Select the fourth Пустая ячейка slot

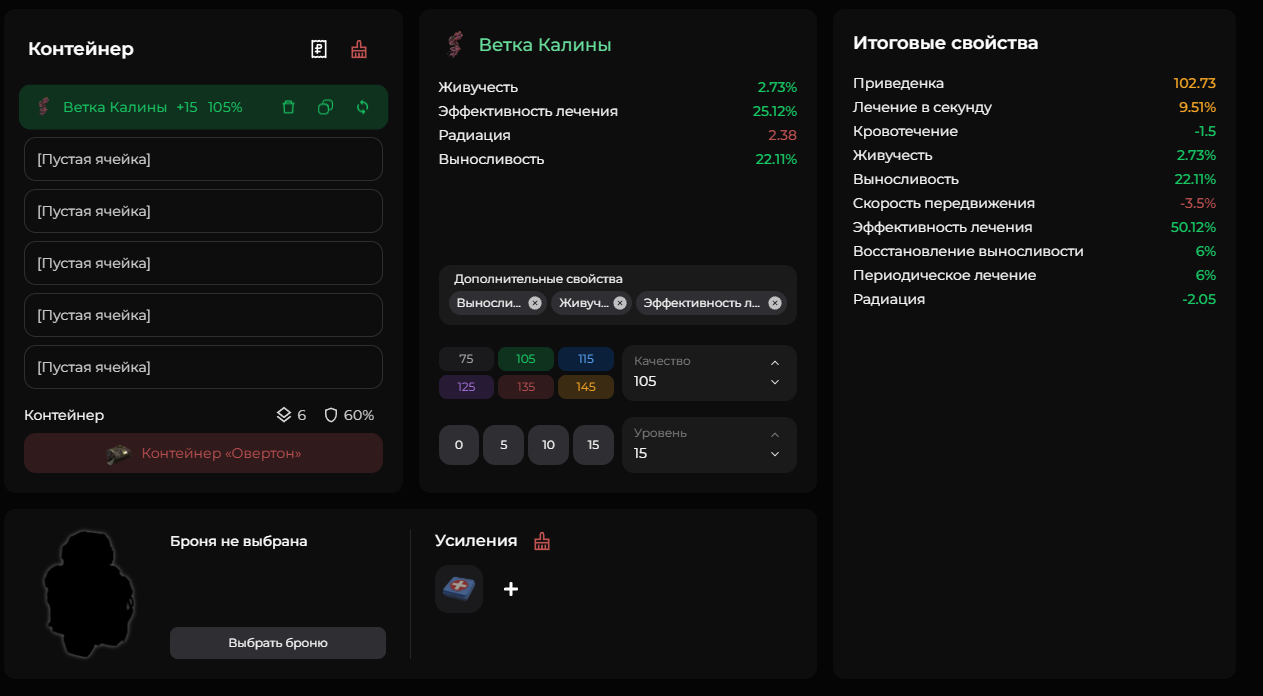point(203,315)
